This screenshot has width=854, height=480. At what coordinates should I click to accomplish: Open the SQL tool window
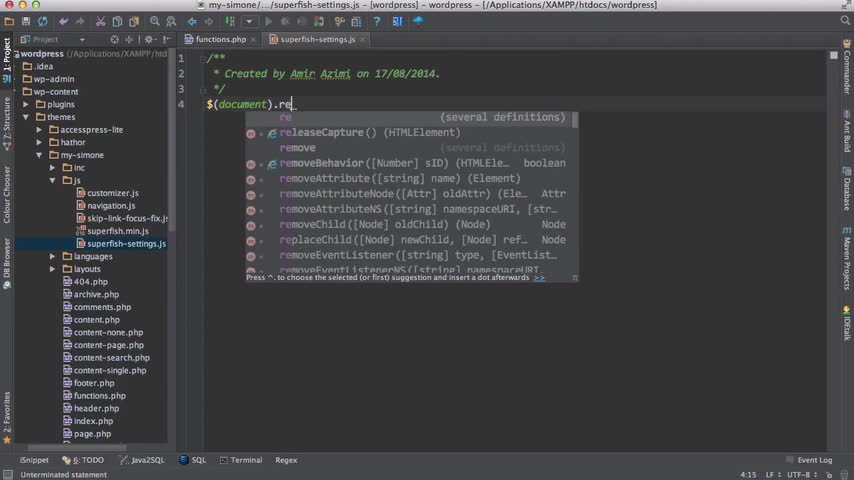pyautogui.click(x=193, y=460)
